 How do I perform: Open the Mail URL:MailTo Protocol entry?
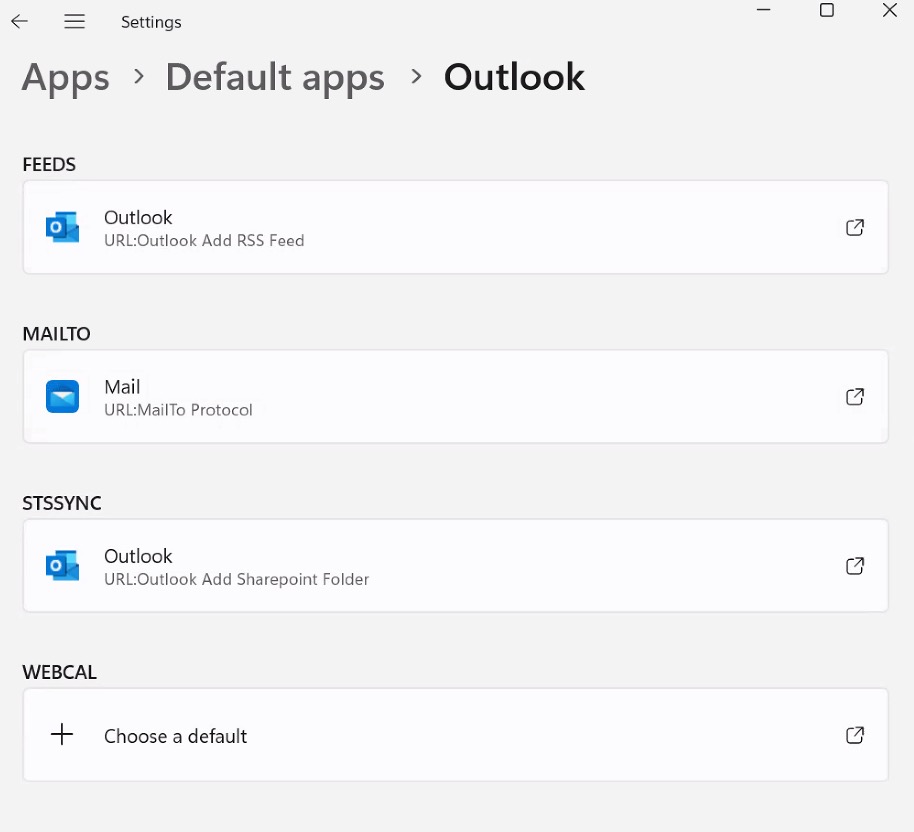pos(455,396)
